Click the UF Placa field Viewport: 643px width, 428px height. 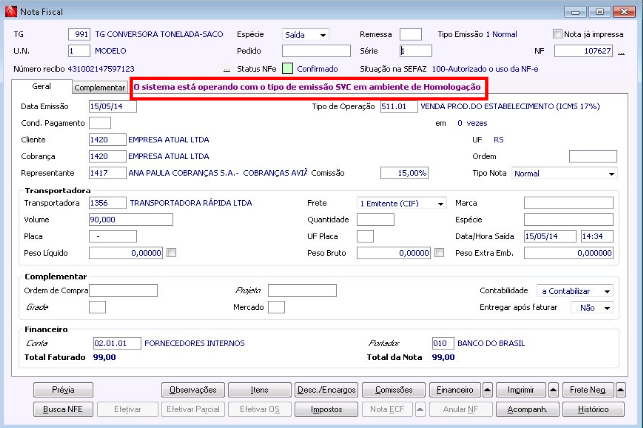(365, 236)
